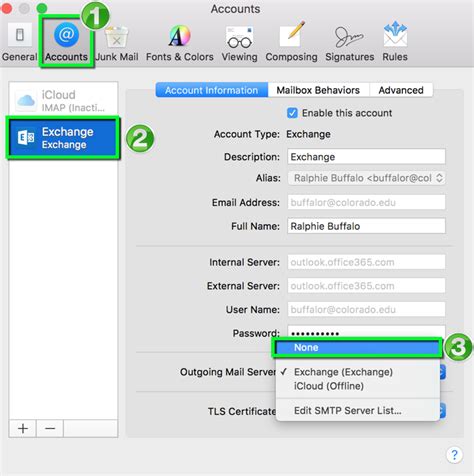Image resolution: width=474 pixels, height=476 pixels.
Task: Open Viewing preferences glasses icon
Action: coord(239,37)
